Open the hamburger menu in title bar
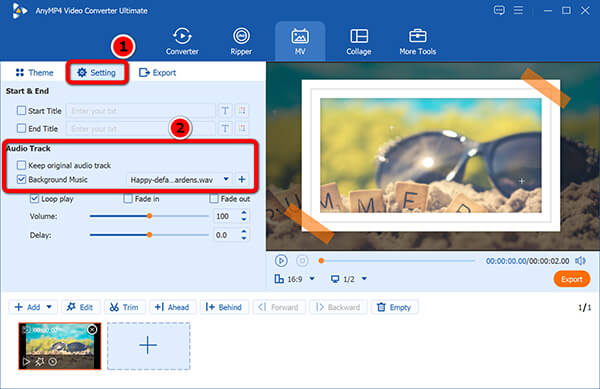Image resolution: width=600 pixels, height=389 pixels. click(x=518, y=10)
